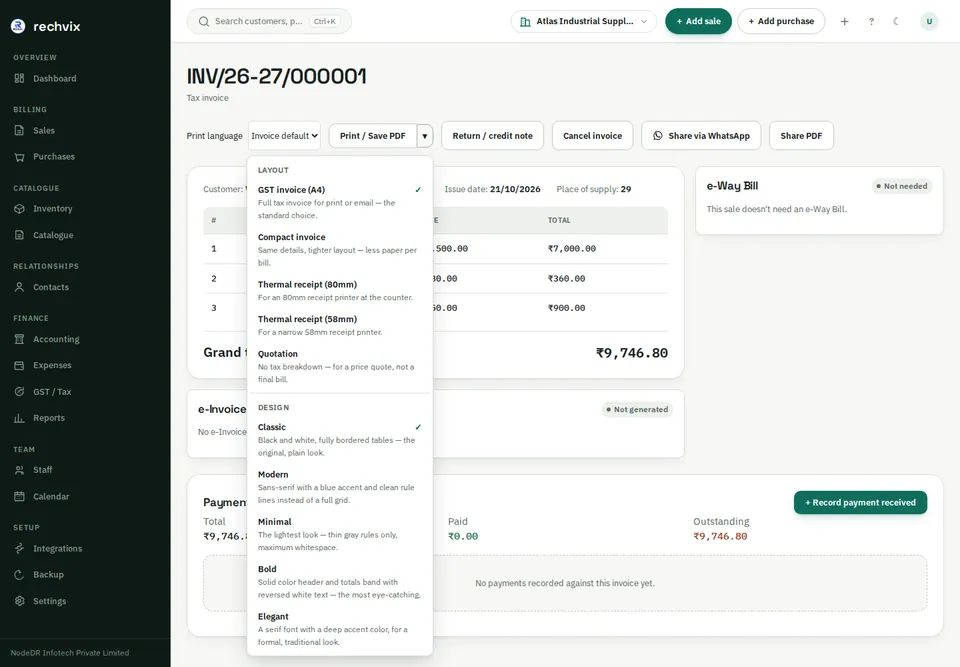Screen dimensions: 960x667
Task: Select GST invoice (A4) layout
Action: (x=340, y=202)
